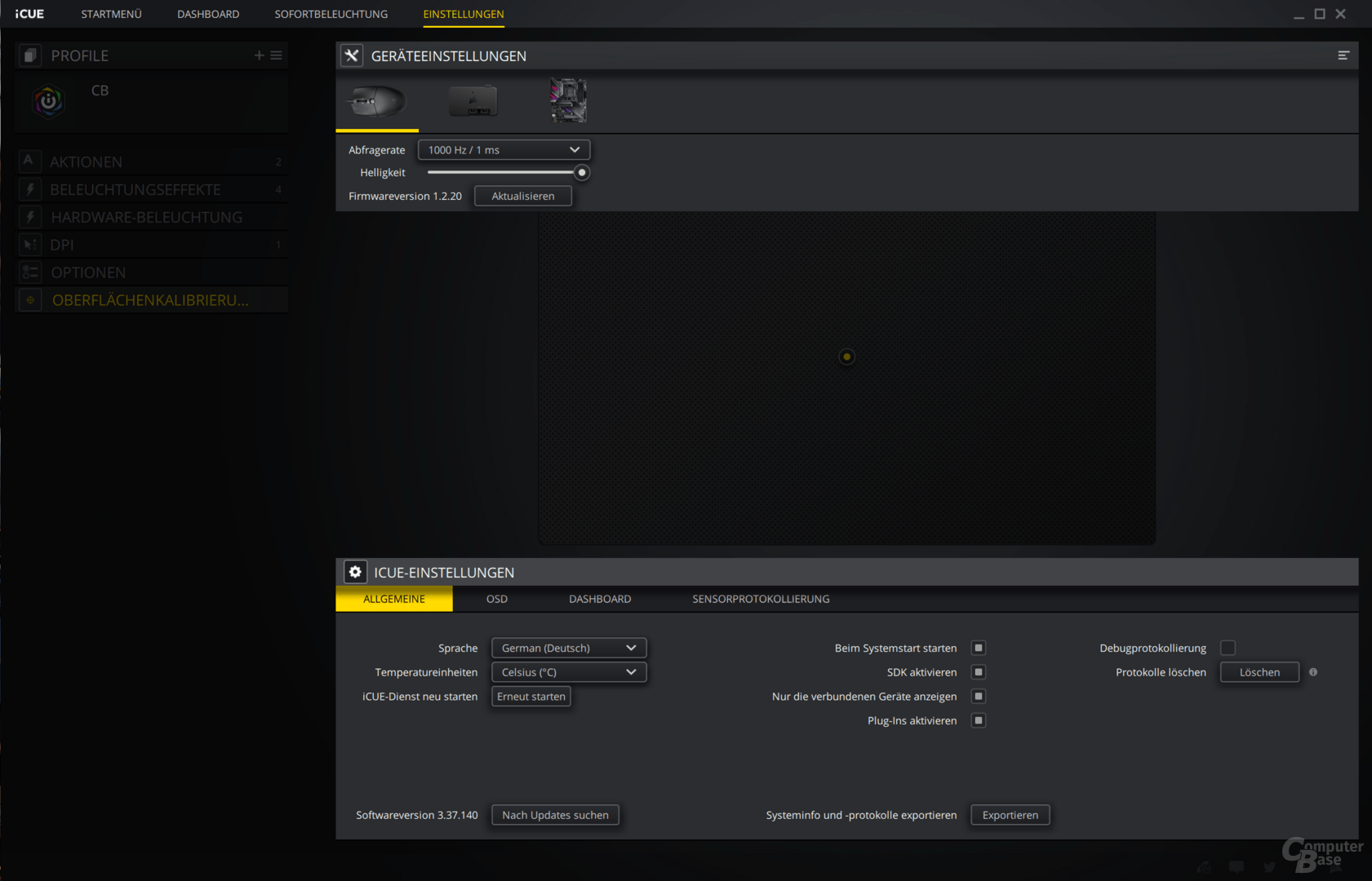Open the Sprache dropdown
Image resolution: width=1372 pixels, height=881 pixels.
coord(569,648)
